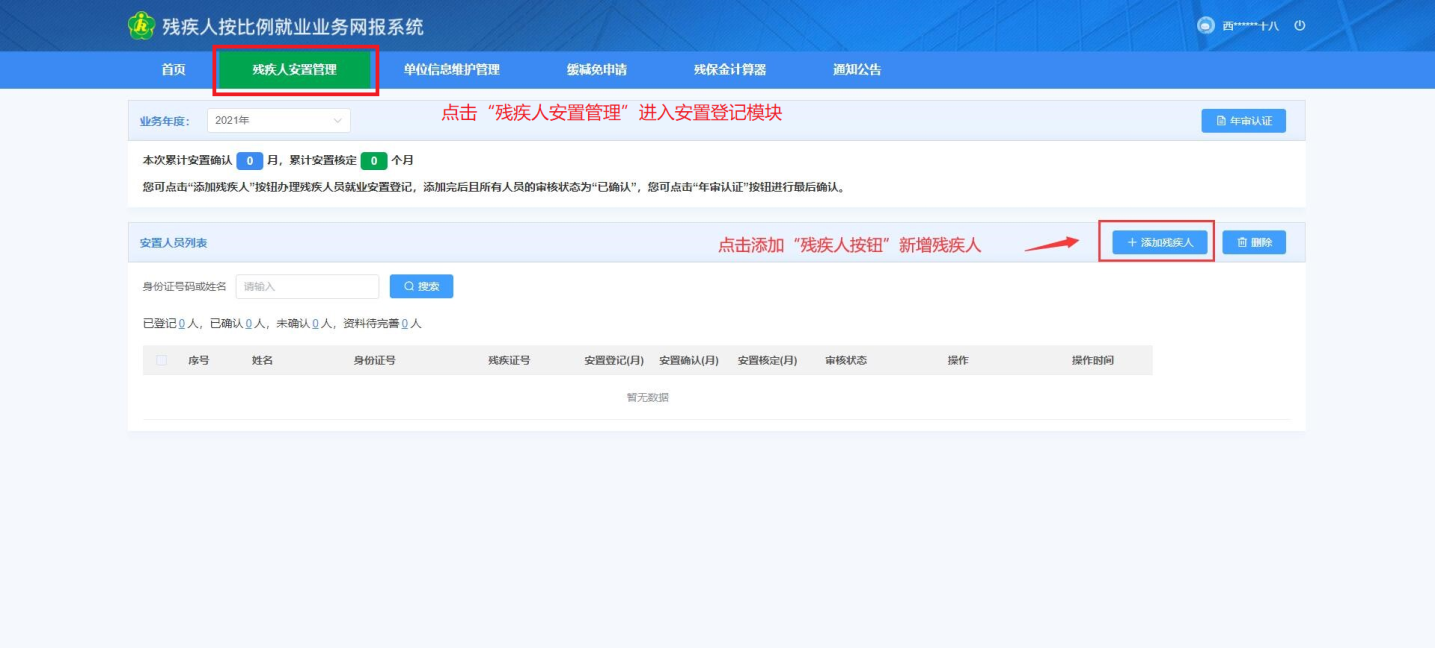Click 添加残疾人 to add a person
This screenshot has height=648, width=1435.
pyautogui.click(x=1159, y=242)
